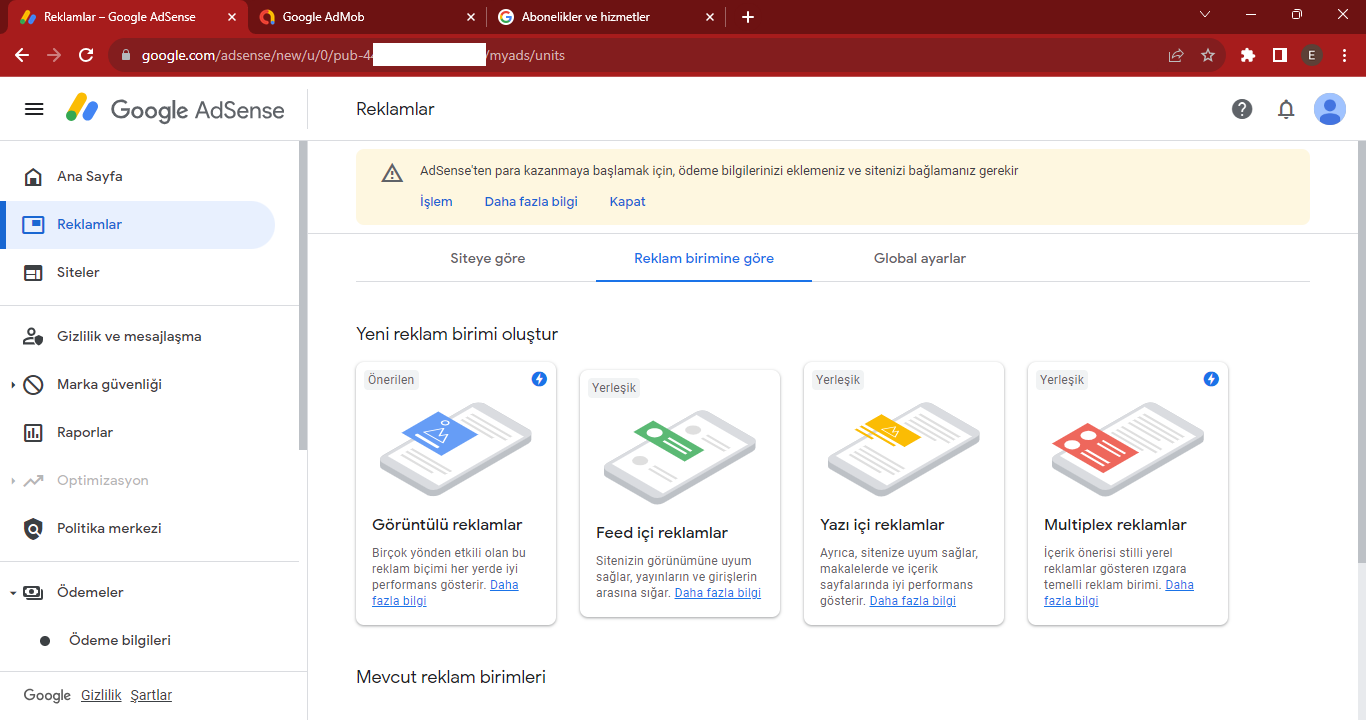1366x720 pixels.
Task: Open the hamburger main menu
Action: coord(34,109)
